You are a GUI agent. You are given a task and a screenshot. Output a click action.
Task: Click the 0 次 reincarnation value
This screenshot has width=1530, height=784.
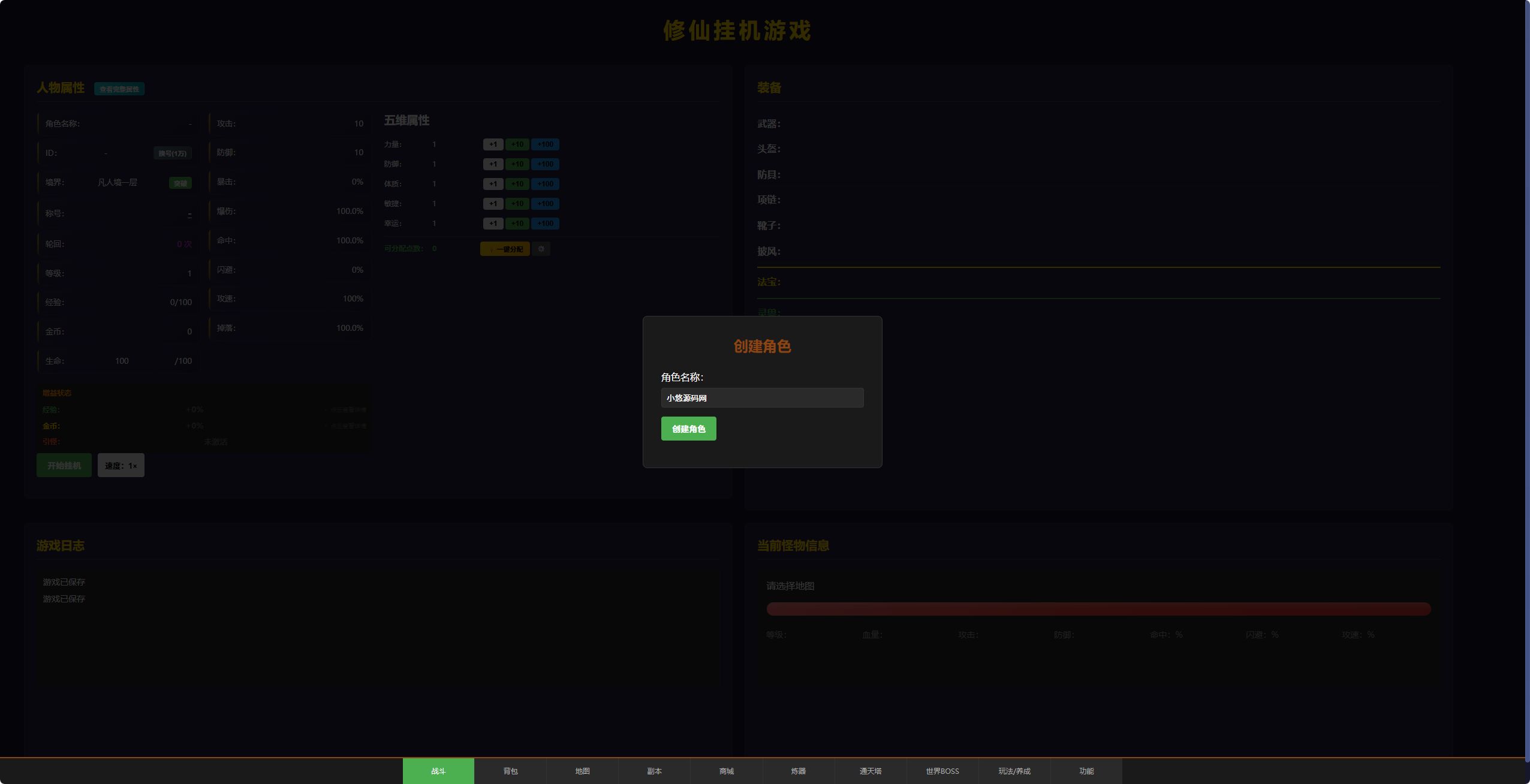(184, 244)
